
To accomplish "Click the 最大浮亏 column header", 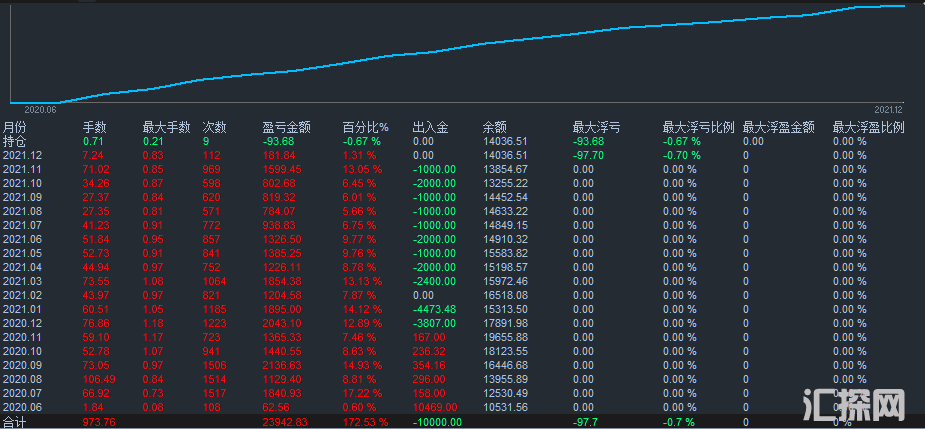I will coord(596,127).
